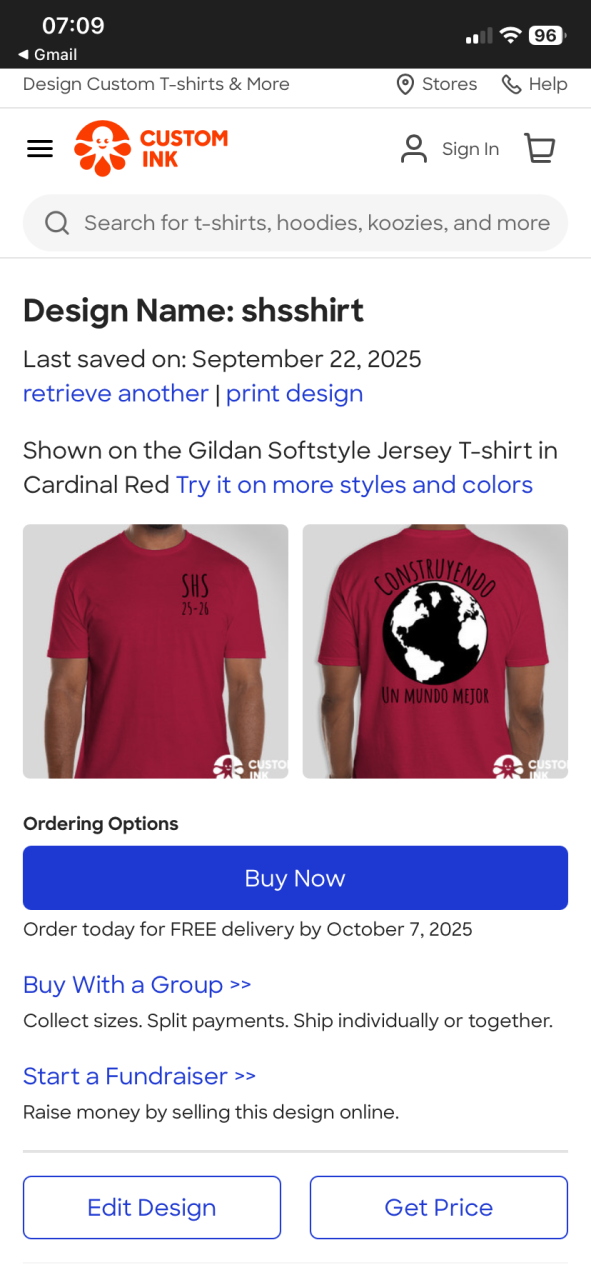This screenshot has width=591, height=1280.
Task: Click the Sign In text link
Action: pos(470,149)
